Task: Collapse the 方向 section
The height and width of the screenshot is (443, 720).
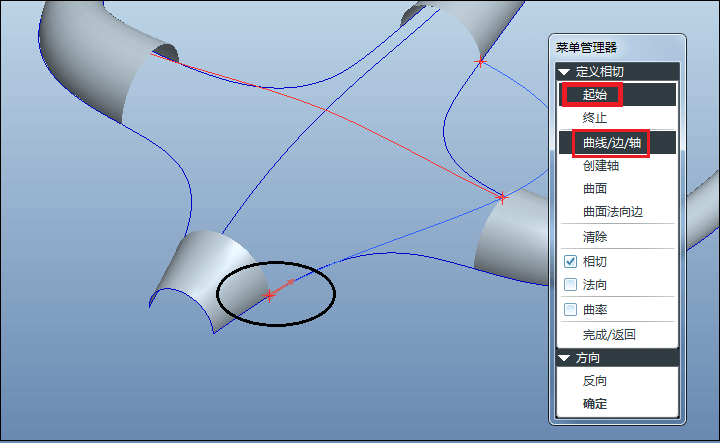Action: pos(564,358)
